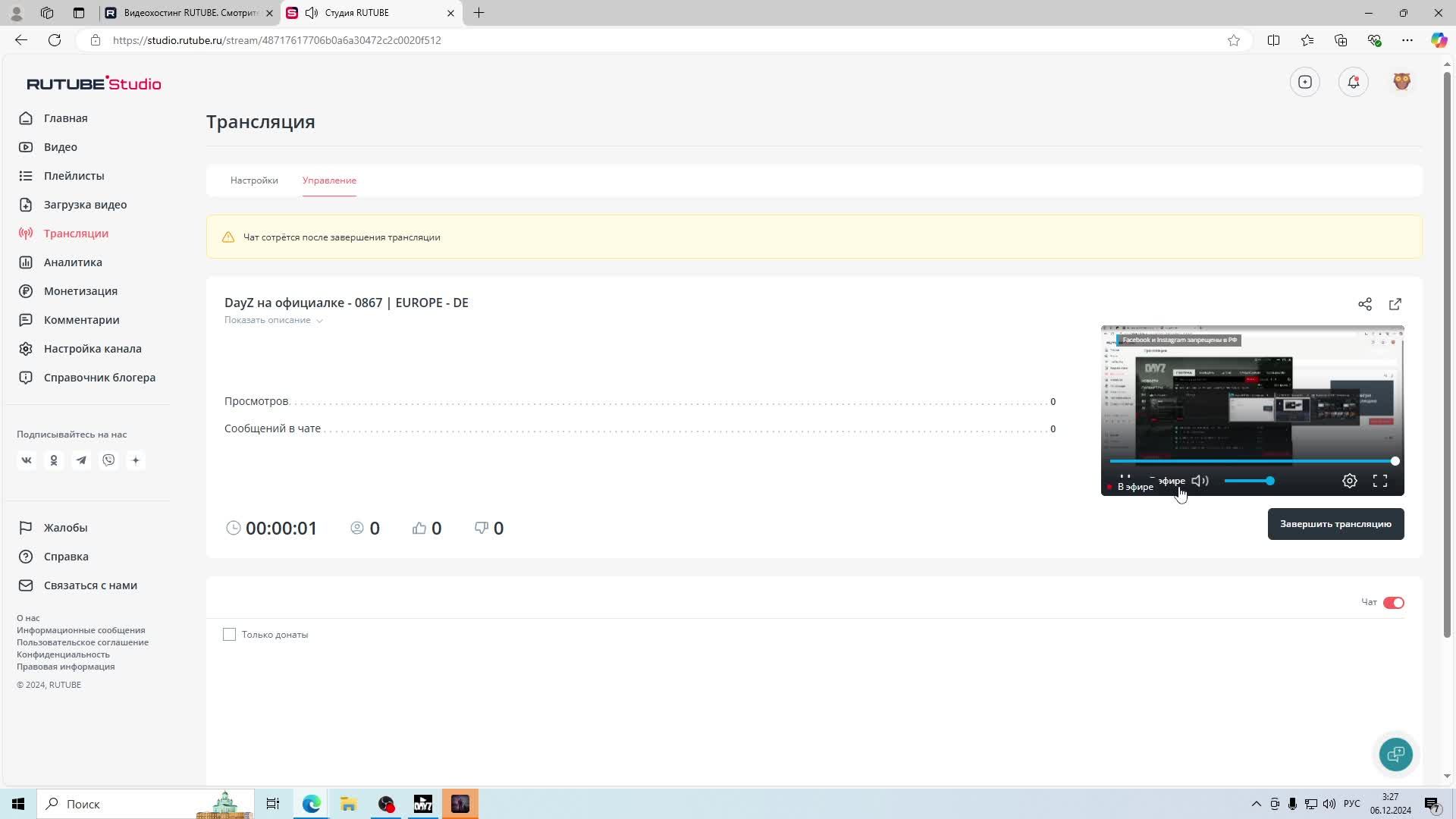
Task: Open the player settings gear
Action: [x=1350, y=481]
